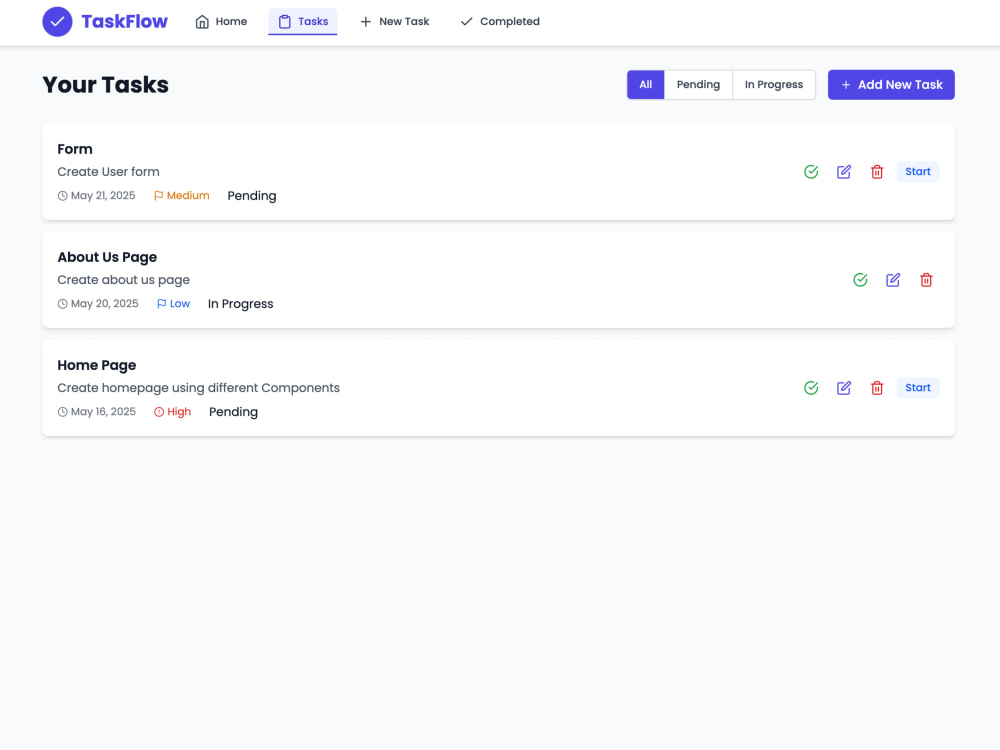
Task: Click the alert icon next to High
Action: (x=159, y=412)
